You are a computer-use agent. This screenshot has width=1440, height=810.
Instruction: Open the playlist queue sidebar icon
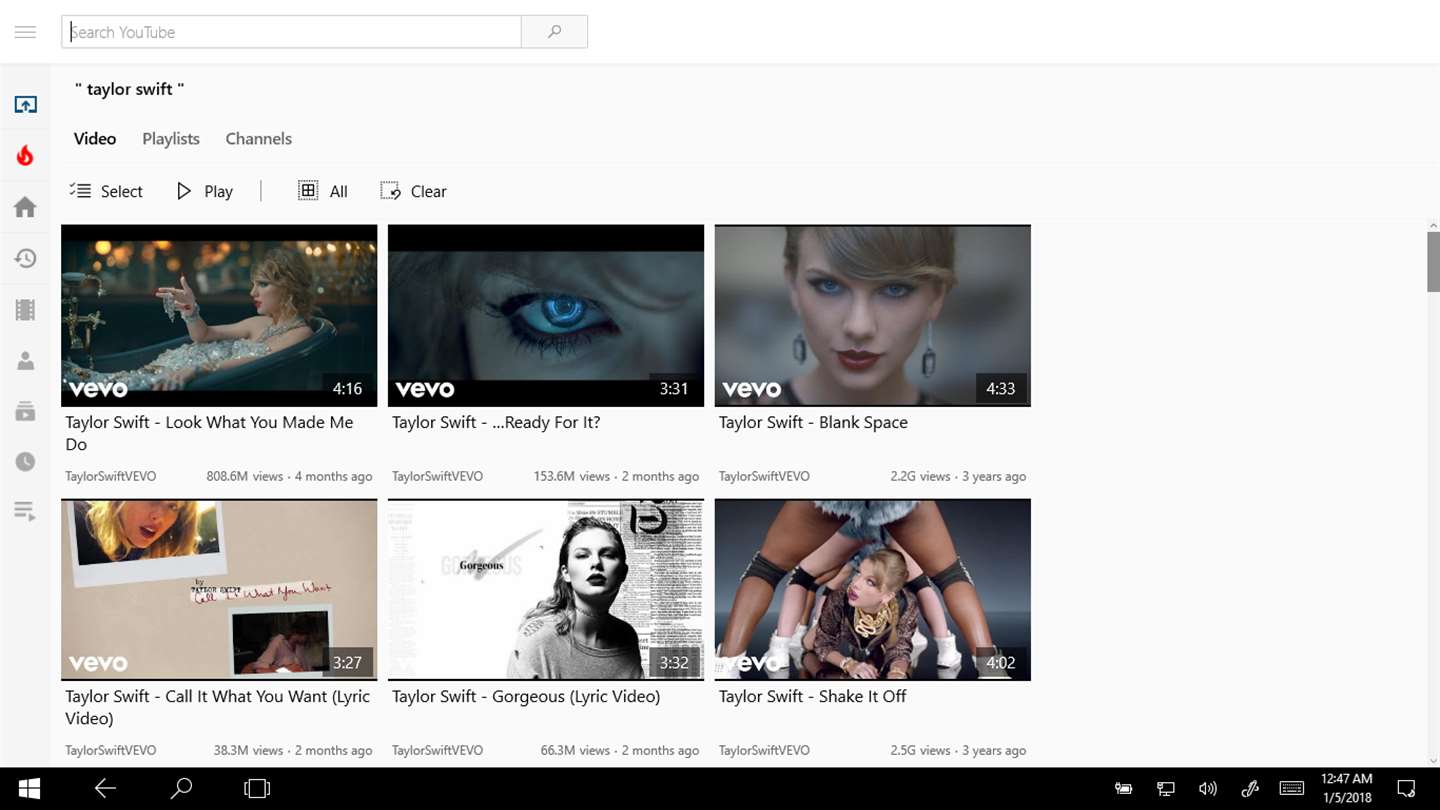pyautogui.click(x=25, y=513)
